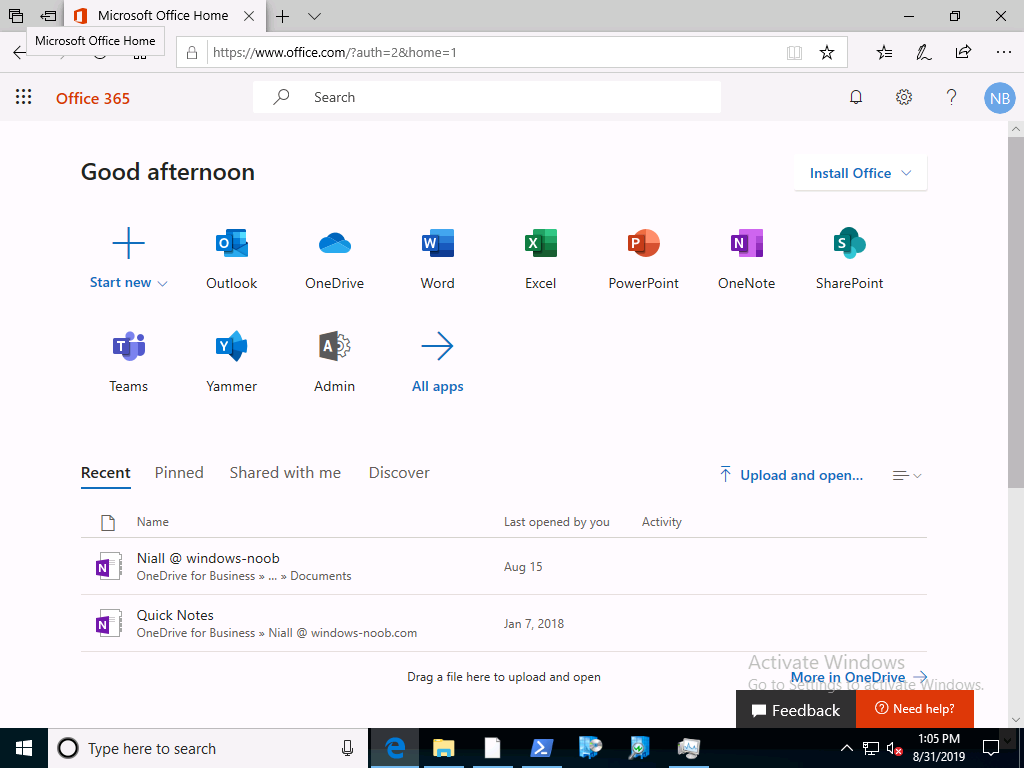Open the Niall @ windows-noob notebook
Screen dimensions: 1024x768
[504, 566]
